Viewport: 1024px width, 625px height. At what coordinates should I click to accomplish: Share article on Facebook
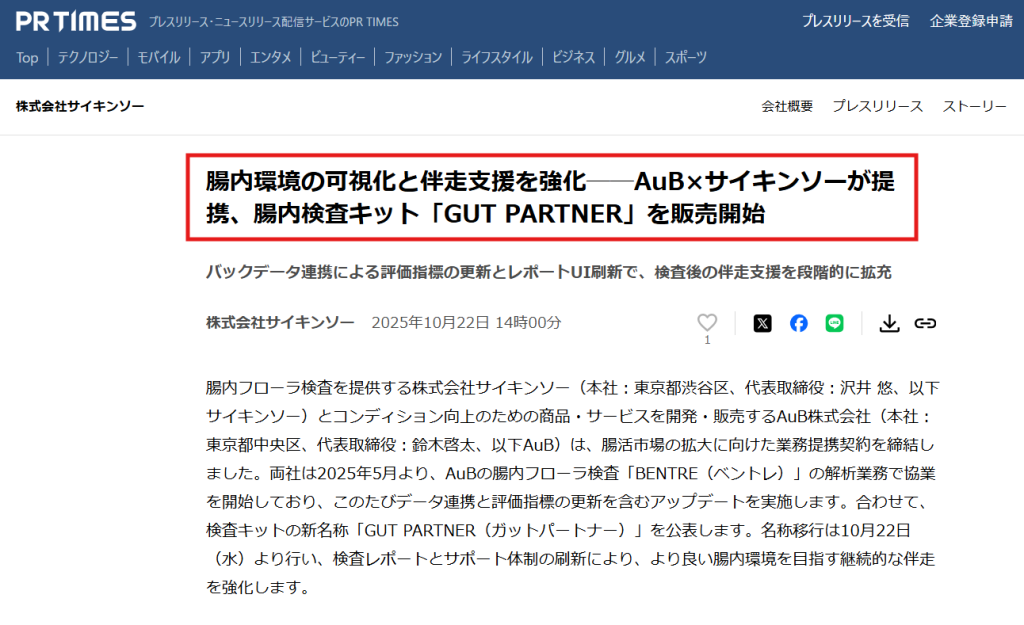[x=798, y=323]
